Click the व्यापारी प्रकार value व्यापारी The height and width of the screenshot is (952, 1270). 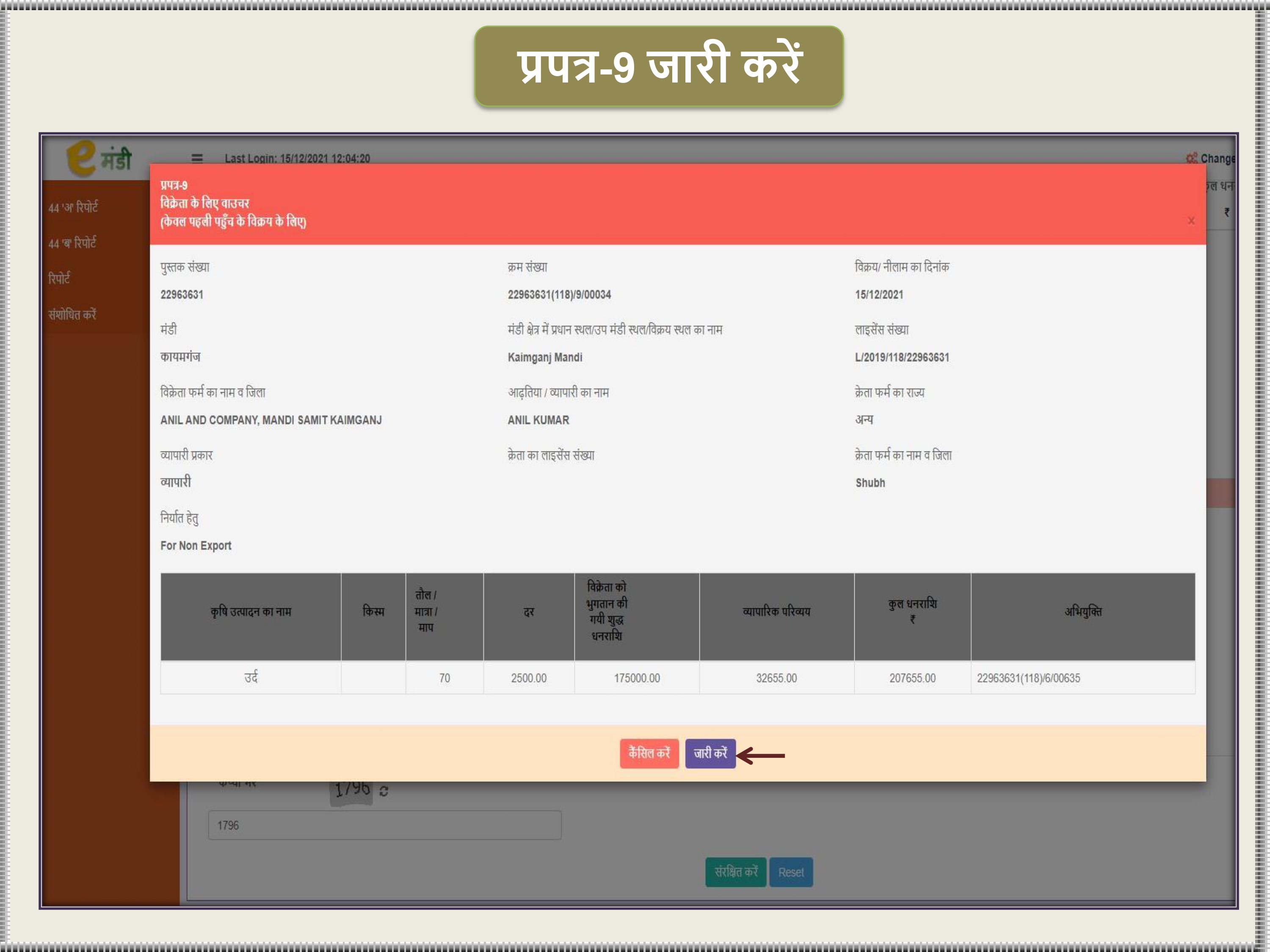tap(176, 482)
